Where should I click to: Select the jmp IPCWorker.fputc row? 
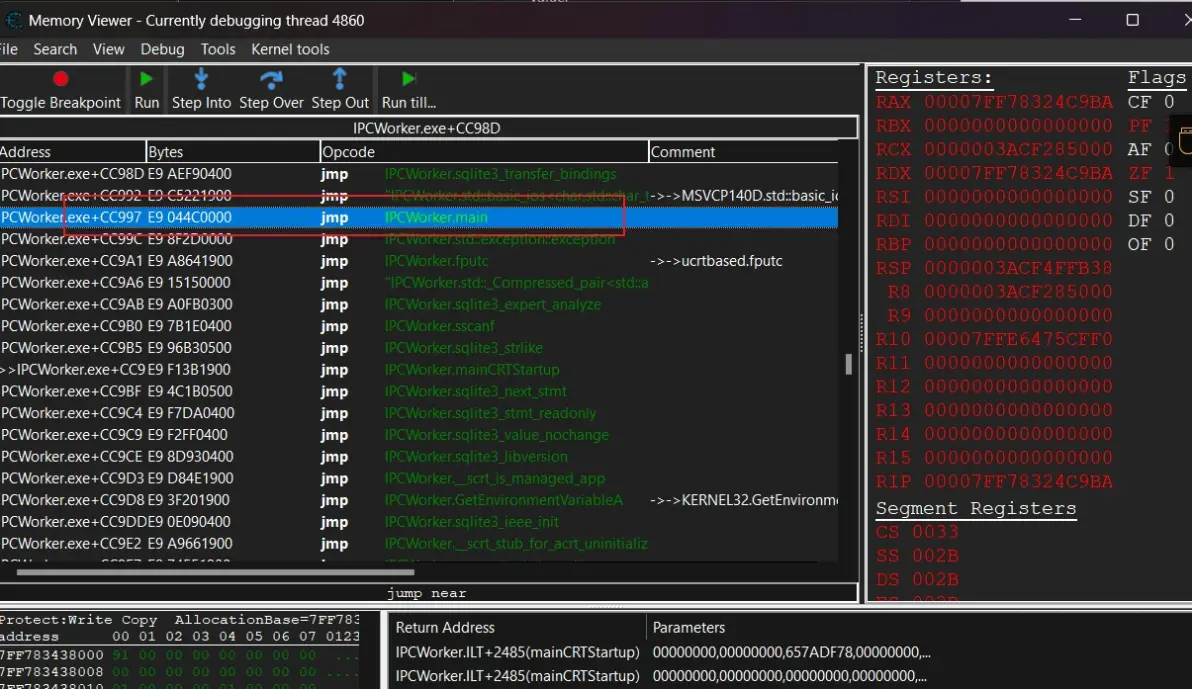tap(419, 261)
